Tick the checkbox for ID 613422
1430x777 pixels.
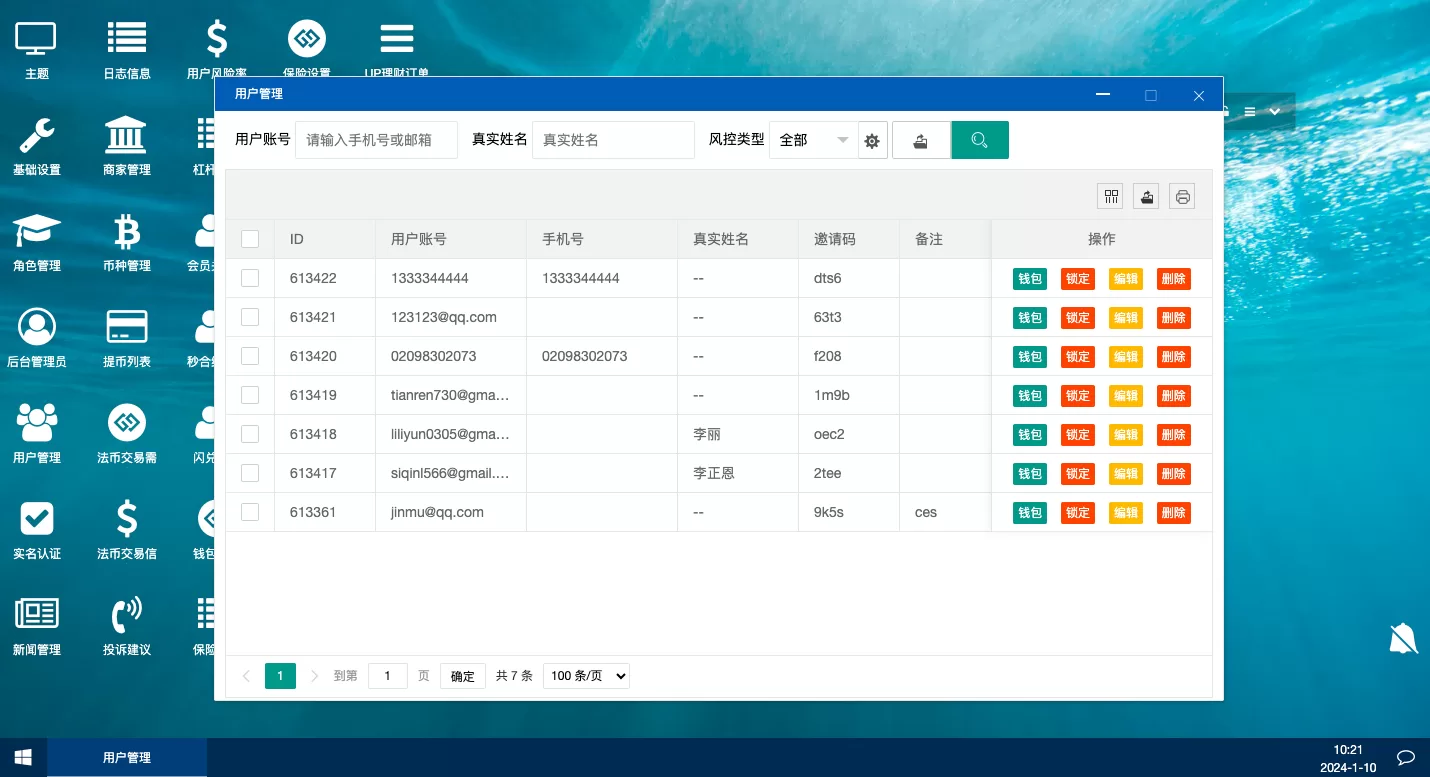point(250,278)
